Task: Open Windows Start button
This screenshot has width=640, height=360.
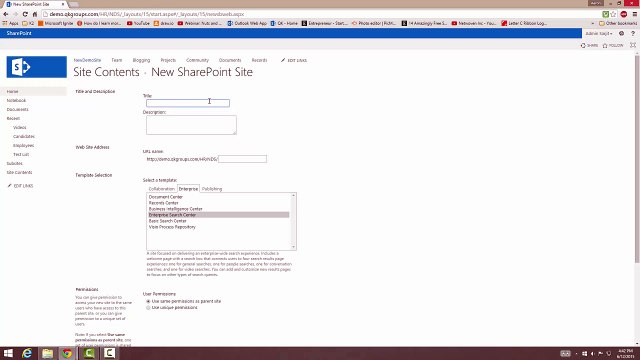Action: [x=8, y=353]
